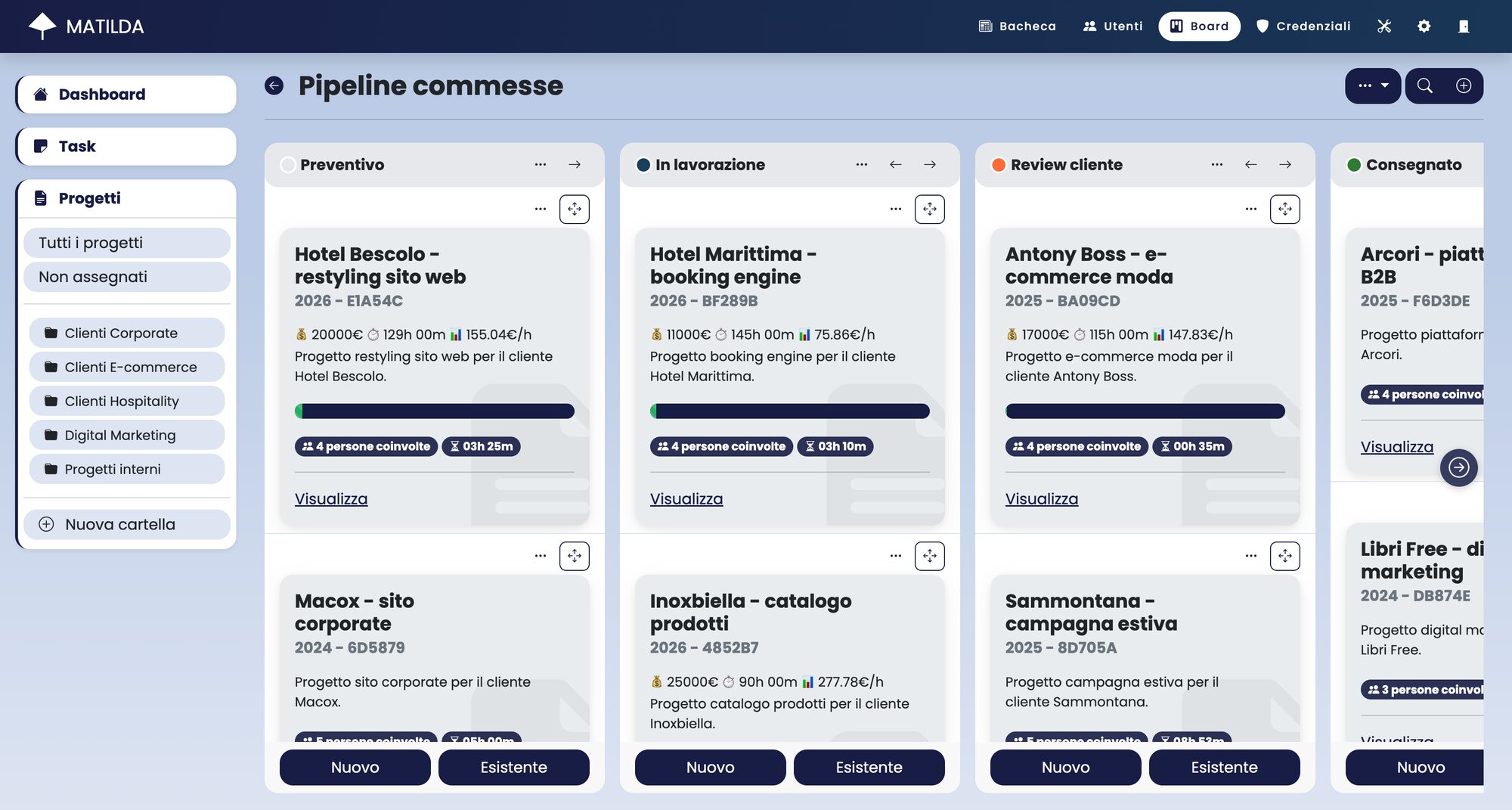The image size is (1512, 810).
Task: Select Tutti i progetti filter
Action: click(127, 243)
